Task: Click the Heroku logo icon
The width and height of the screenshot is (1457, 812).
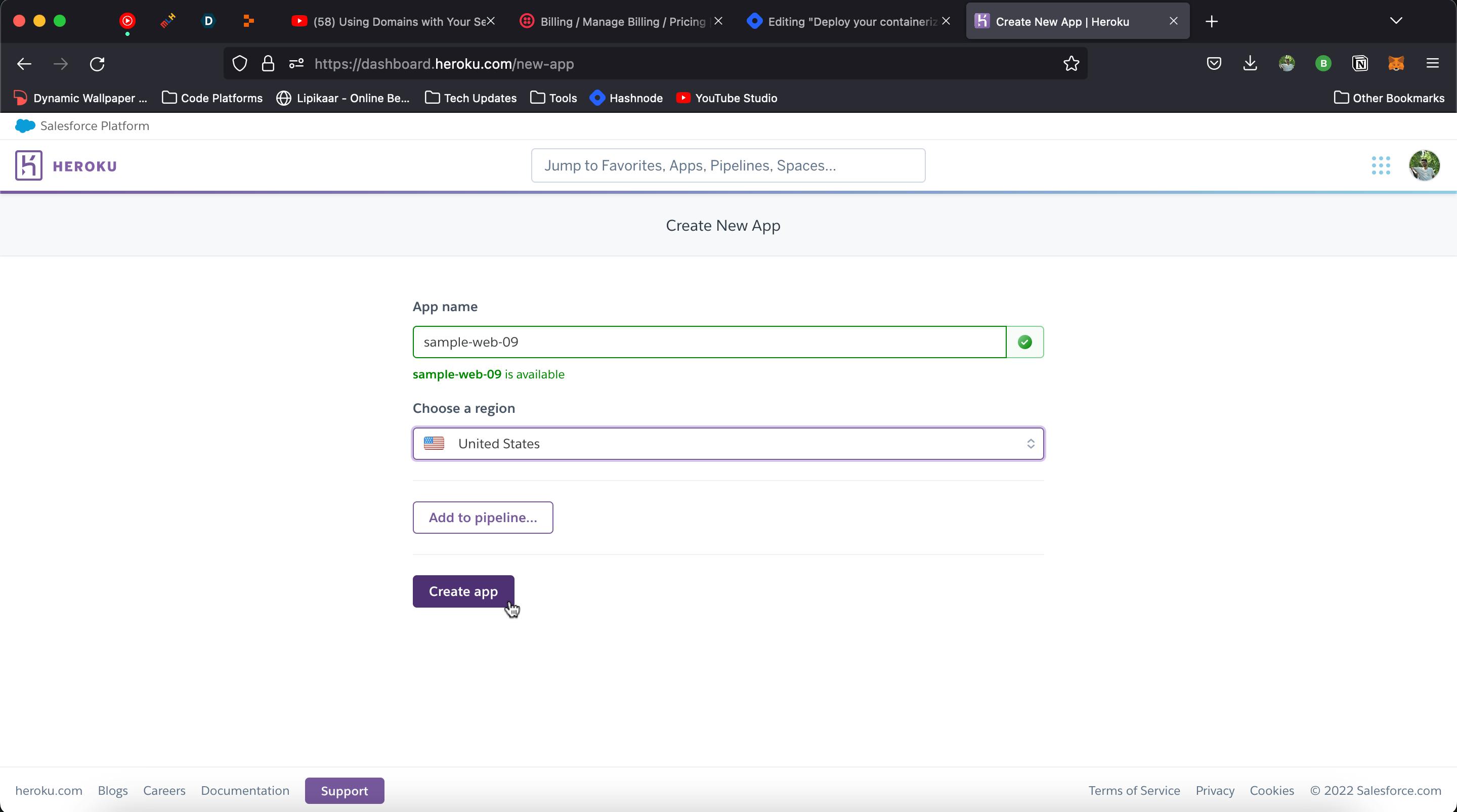Action: click(29, 165)
